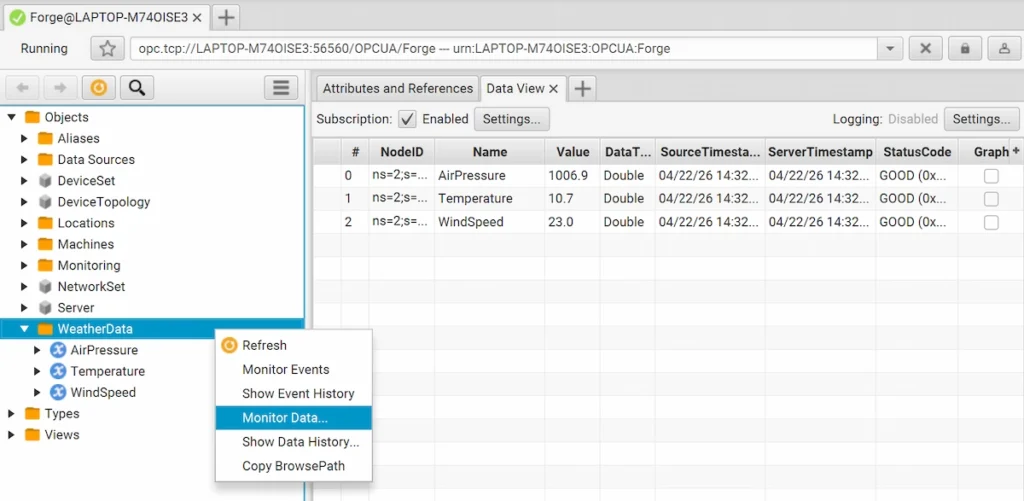Collapse the WeatherData folder
Viewport: 1024px width, 501px height.
tap(24, 329)
